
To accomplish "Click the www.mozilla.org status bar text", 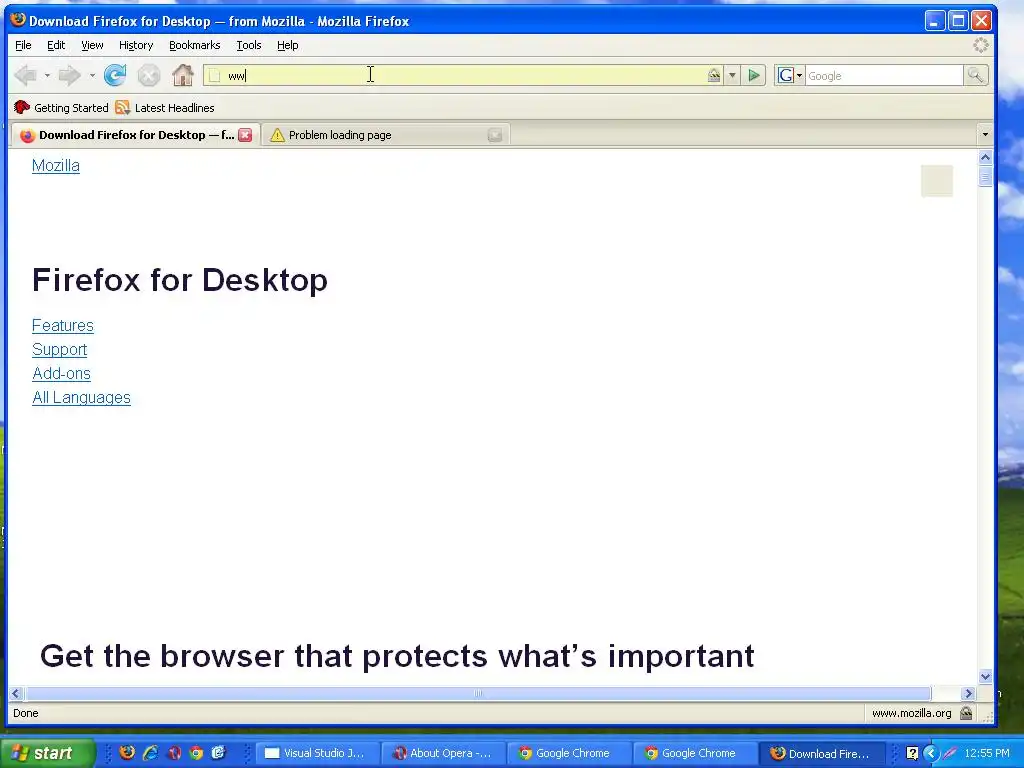I will [911, 713].
